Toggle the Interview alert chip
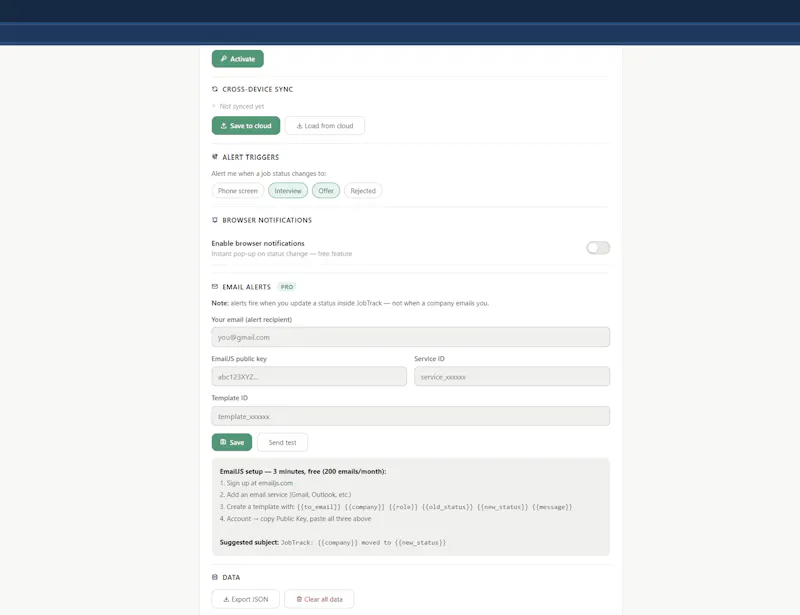Screen dimensions: 800x615 click(288, 190)
